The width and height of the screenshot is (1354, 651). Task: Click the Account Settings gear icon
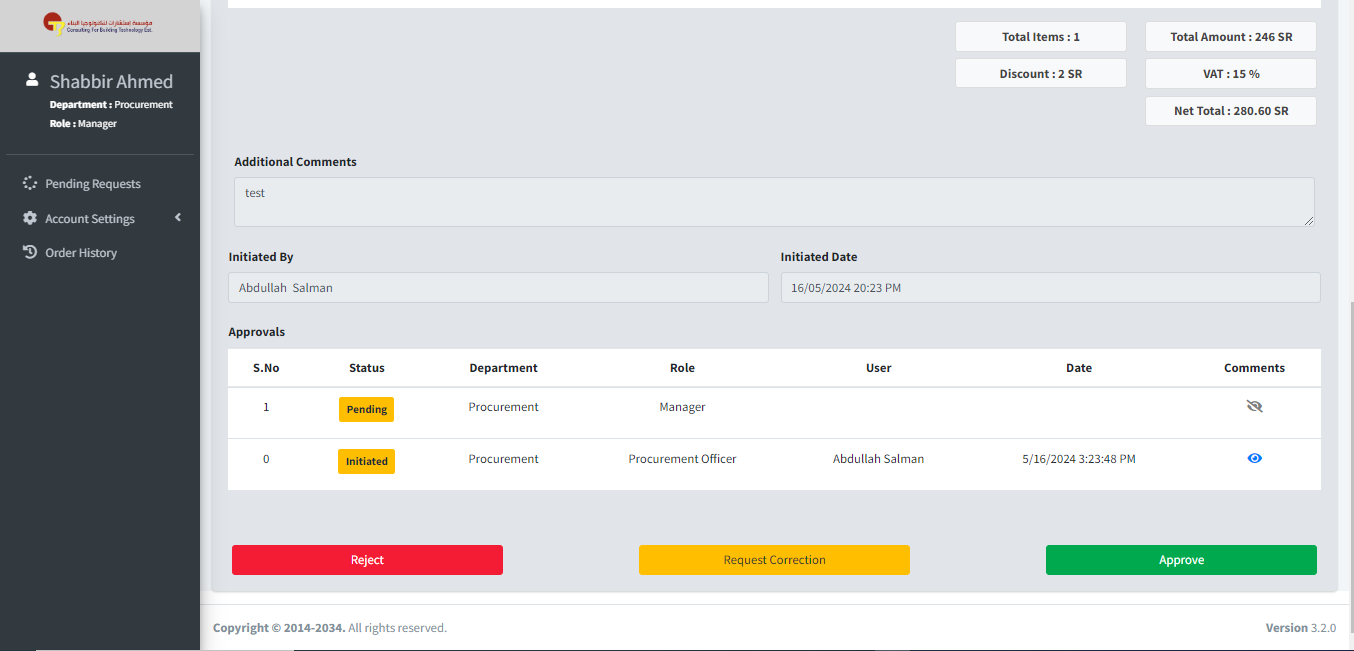(30, 218)
